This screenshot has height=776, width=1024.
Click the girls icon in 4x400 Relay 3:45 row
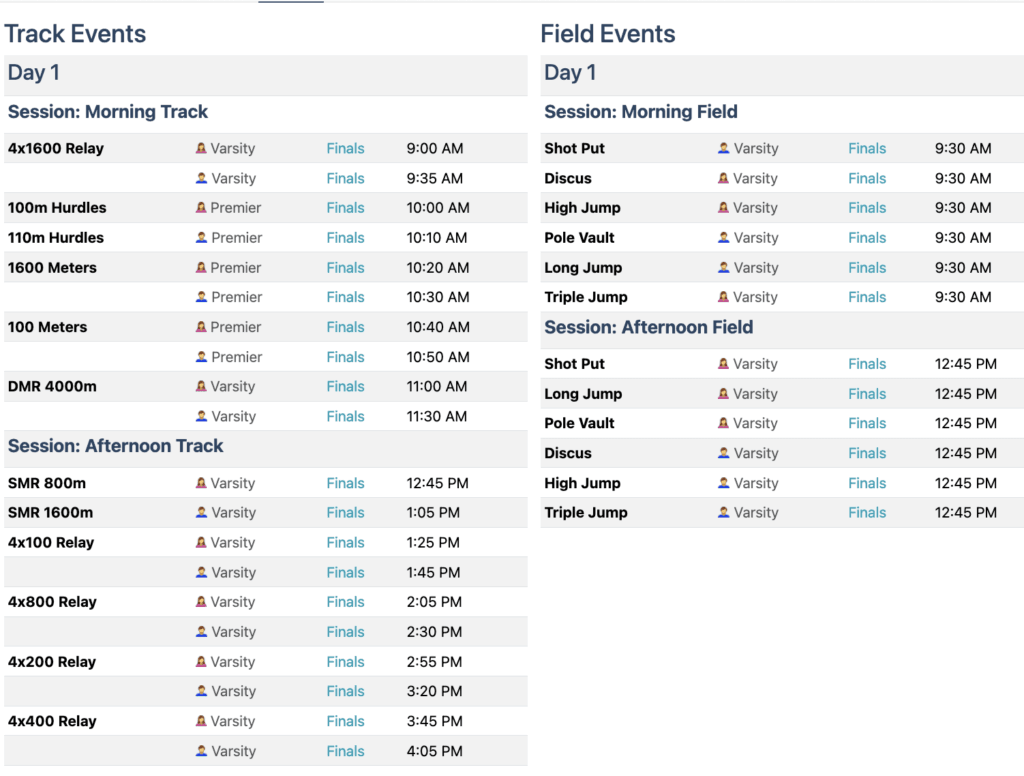pos(201,722)
